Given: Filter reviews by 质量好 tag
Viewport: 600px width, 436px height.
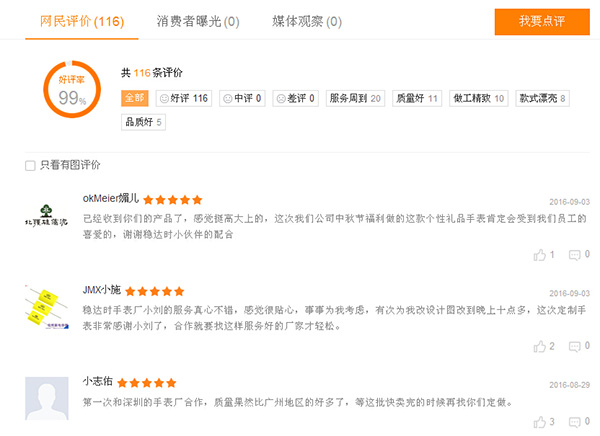Looking at the screenshot, I should pos(418,98).
